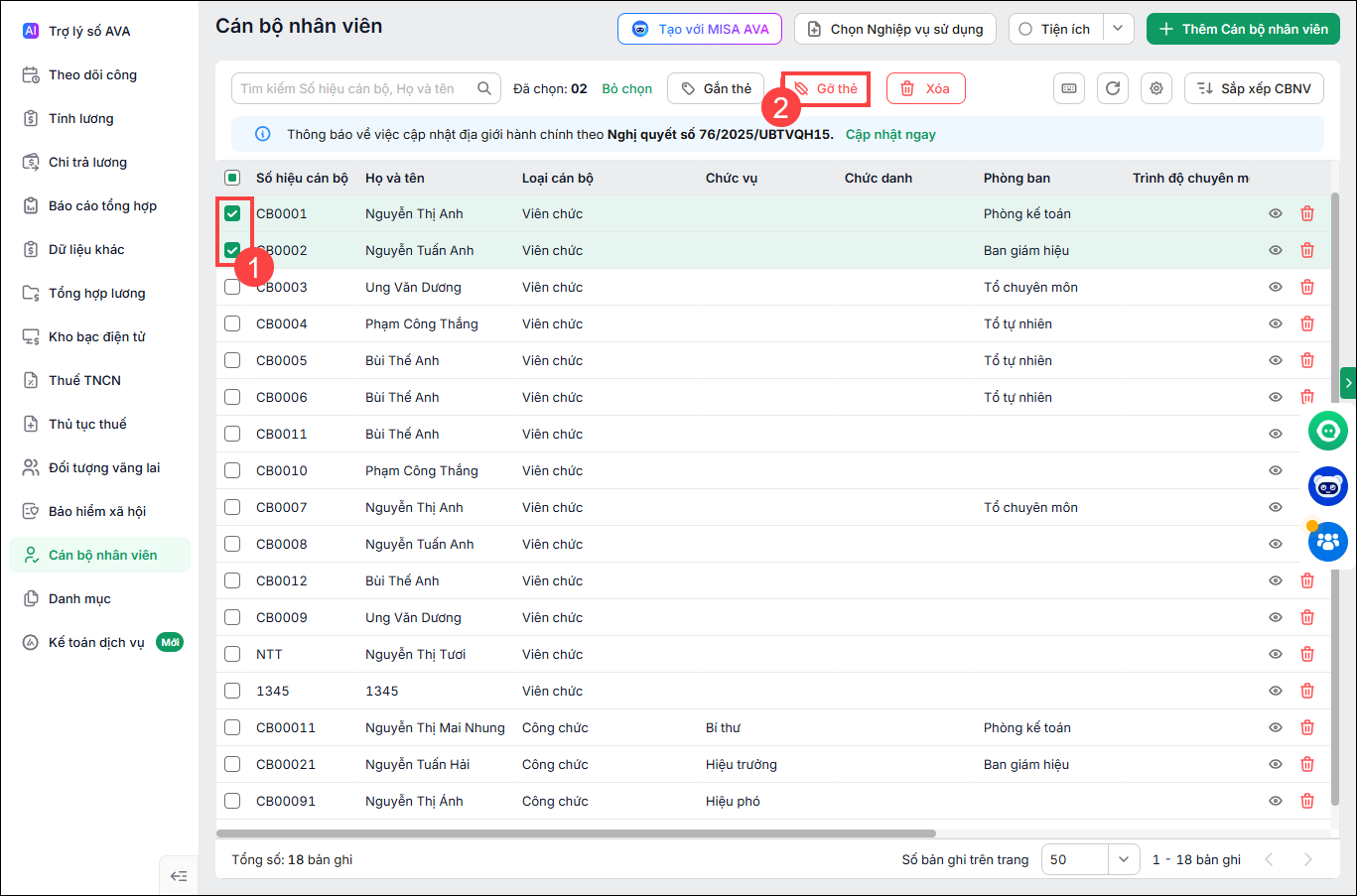The width and height of the screenshot is (1357, 896).
Task: Collapse the left sidebar with arrow icon
Action: [179, 876]
